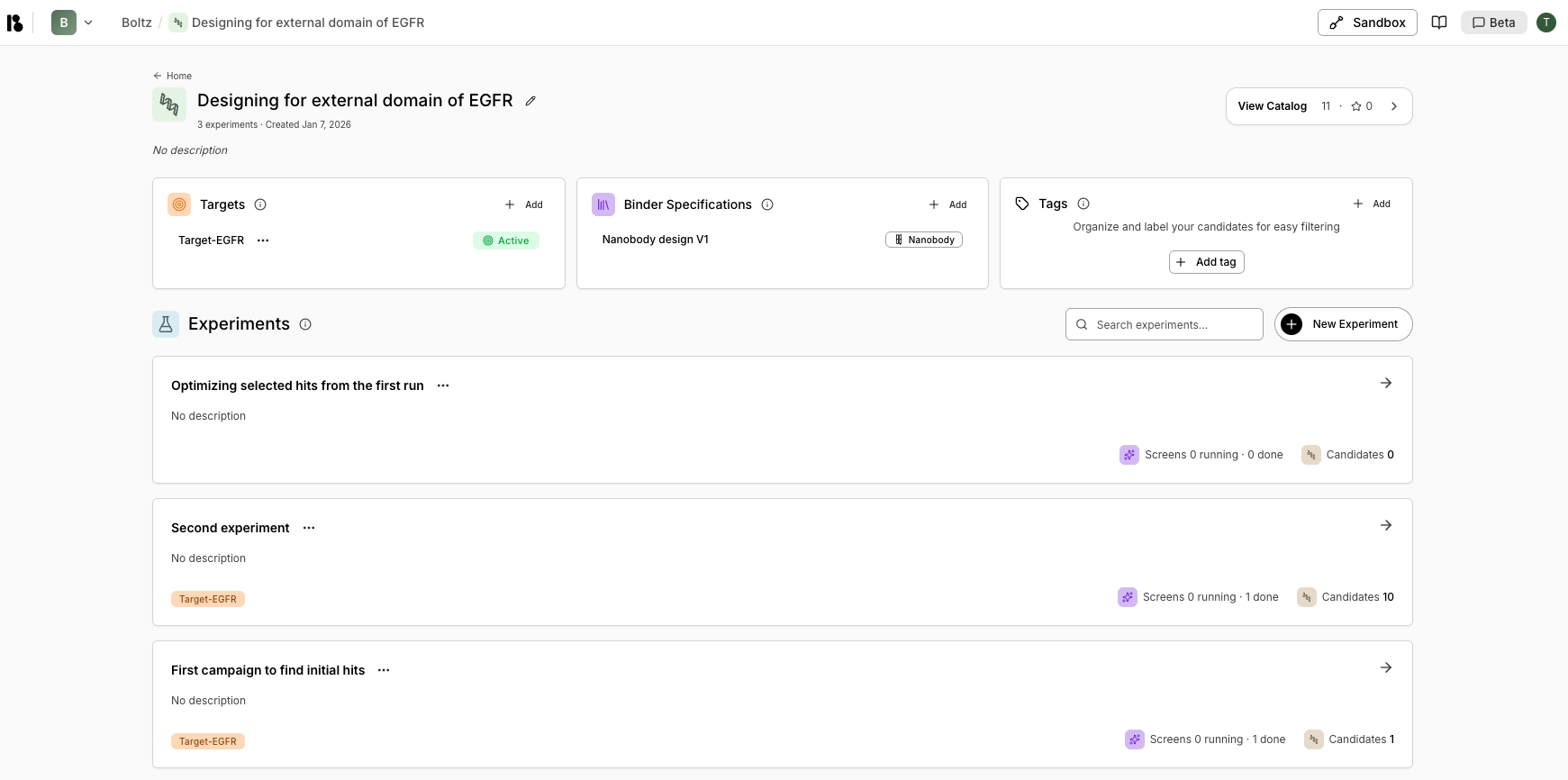Open Target-EGFR more options menu

pyautogui.click(x=263, y=240)
